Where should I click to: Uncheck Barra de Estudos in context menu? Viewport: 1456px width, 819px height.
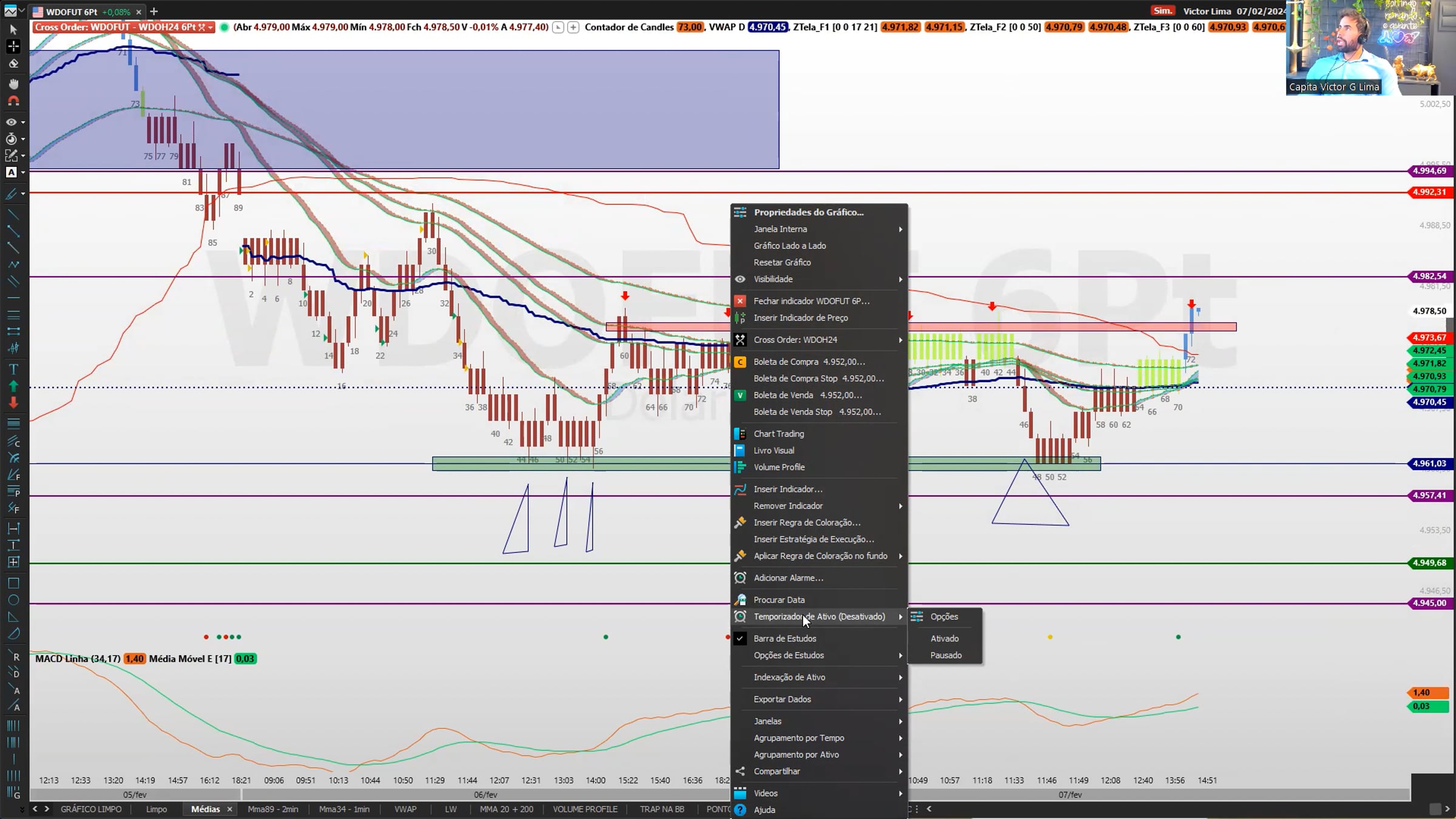pyautogui.click(x=784, y=638)
